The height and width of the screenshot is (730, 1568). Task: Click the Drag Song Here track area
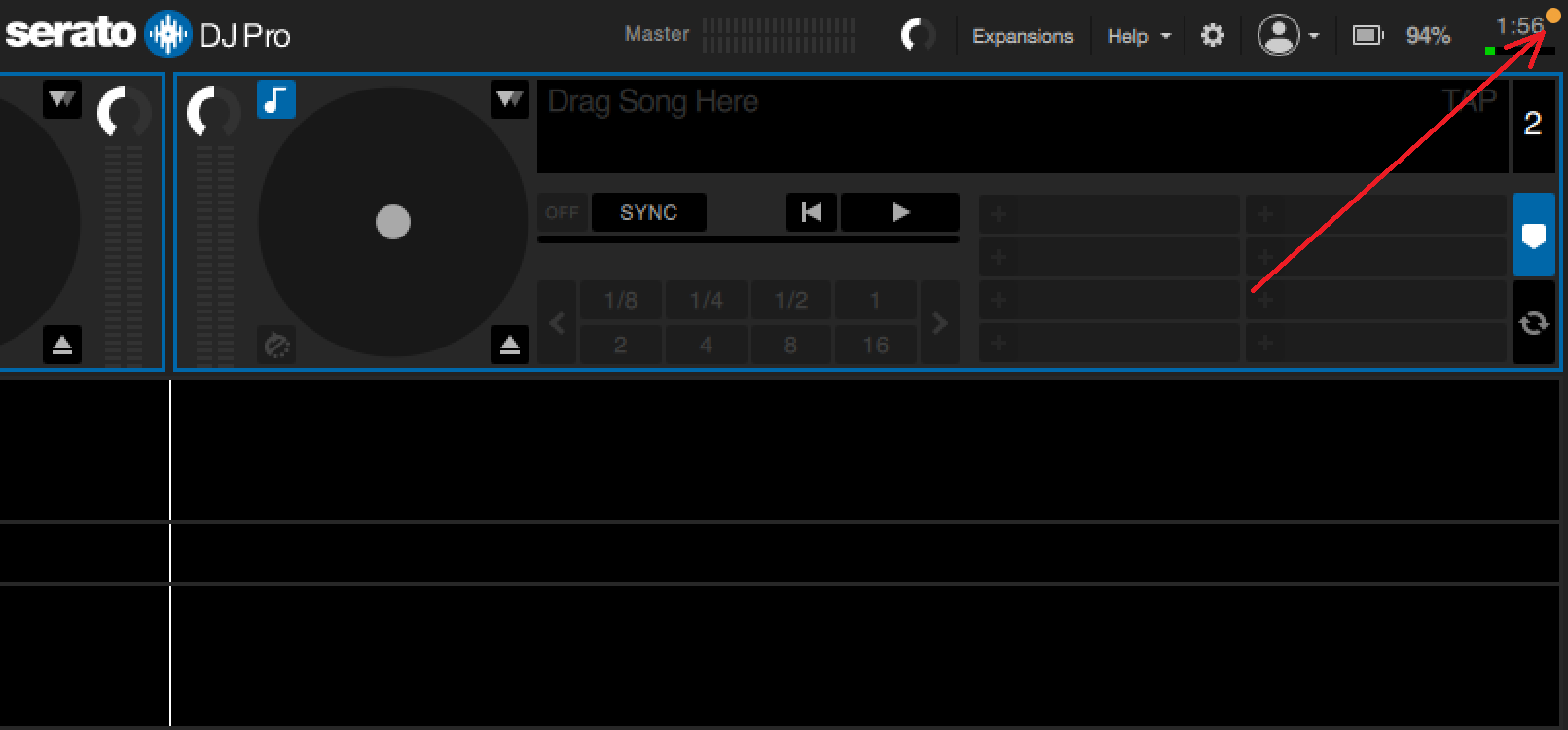tap(1022, 127)
